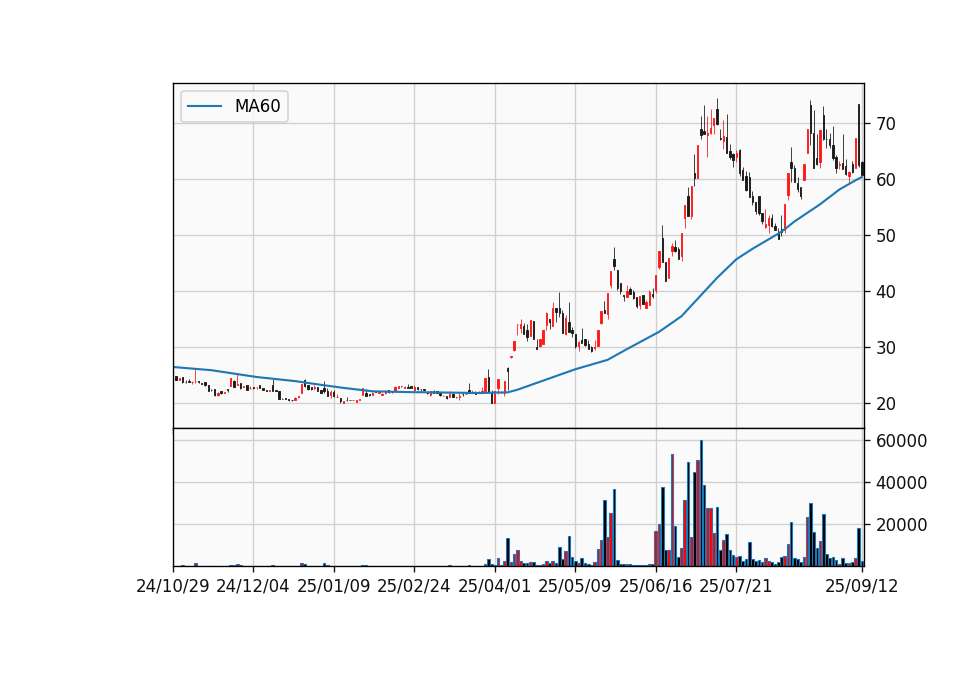This screenshot has width=960, height=690.
Task: Click the 25/07/21 date axis label
Action: tap(736, 586)
